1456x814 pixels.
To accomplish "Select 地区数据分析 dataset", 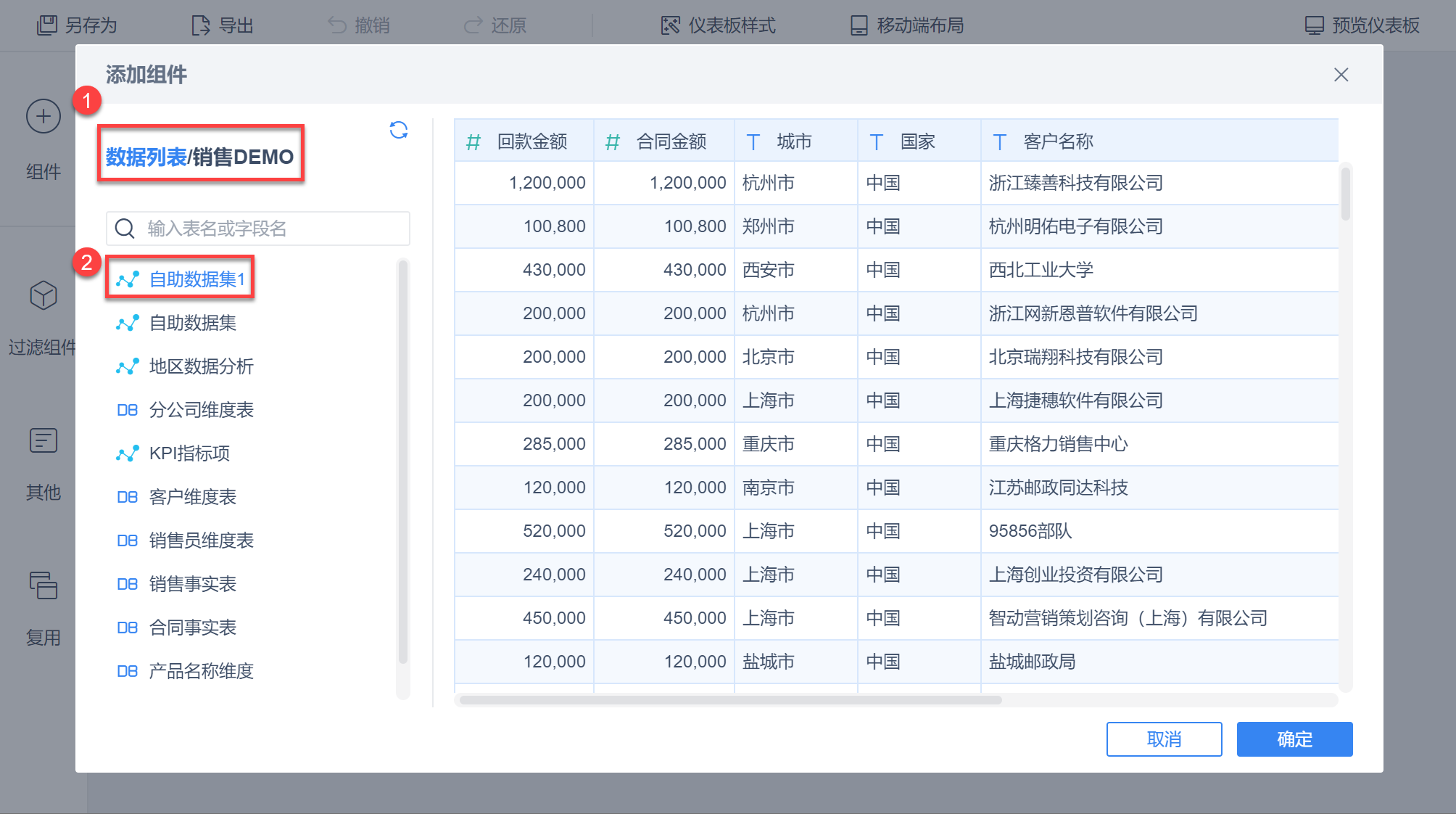I will click(x=201, y=366).
